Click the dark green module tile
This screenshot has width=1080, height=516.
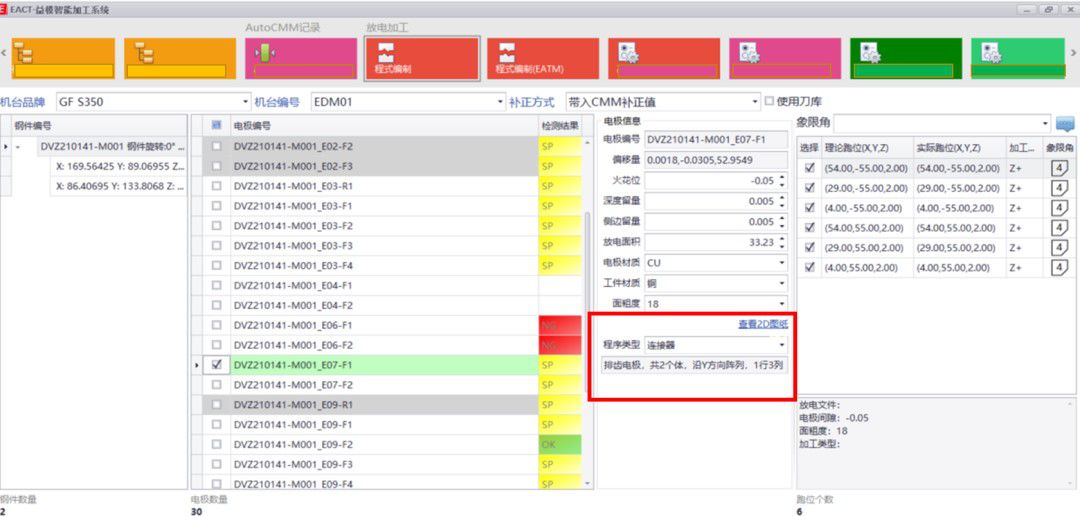click(905, 58)
